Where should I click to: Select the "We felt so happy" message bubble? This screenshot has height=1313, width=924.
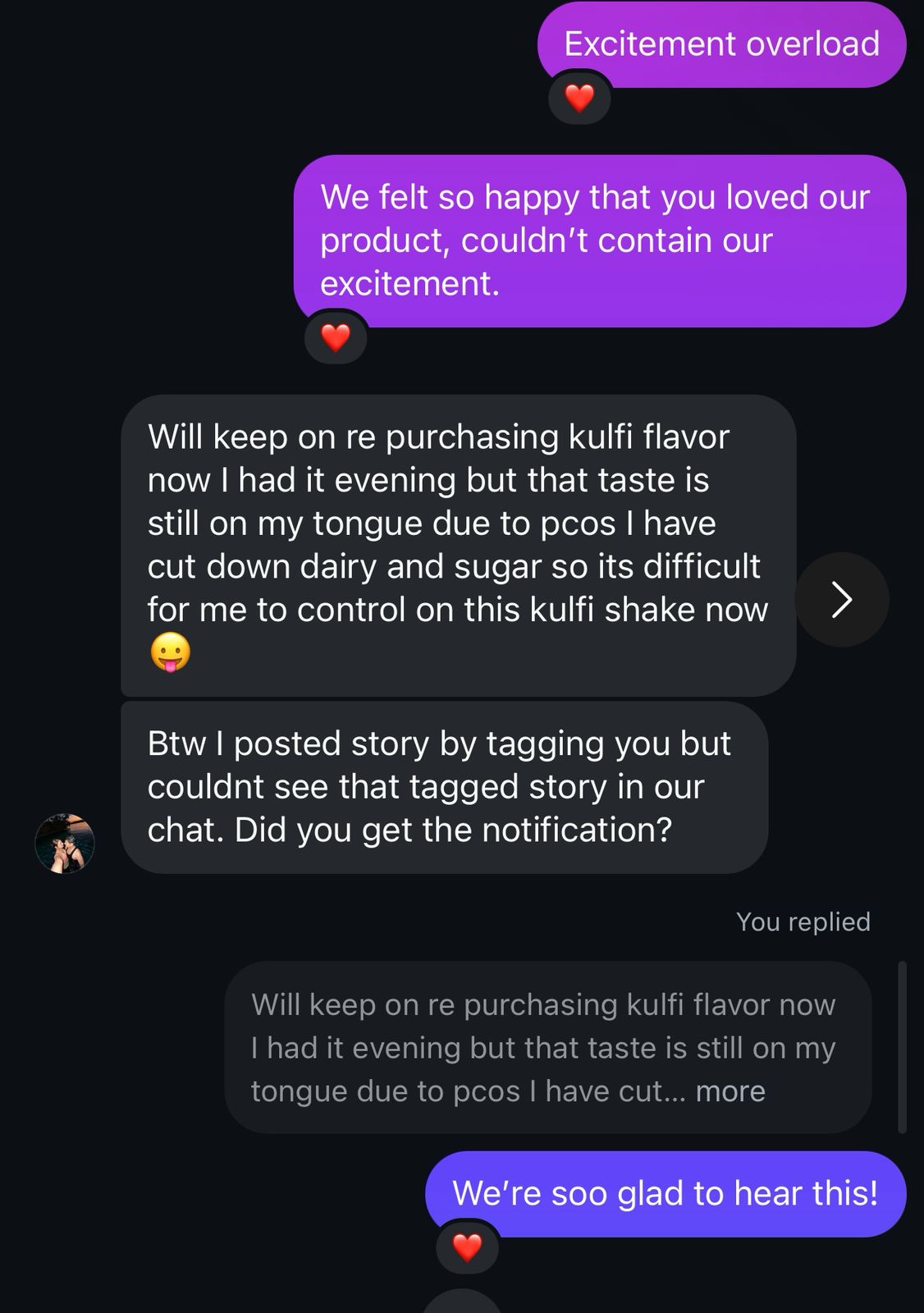[599, 240]
